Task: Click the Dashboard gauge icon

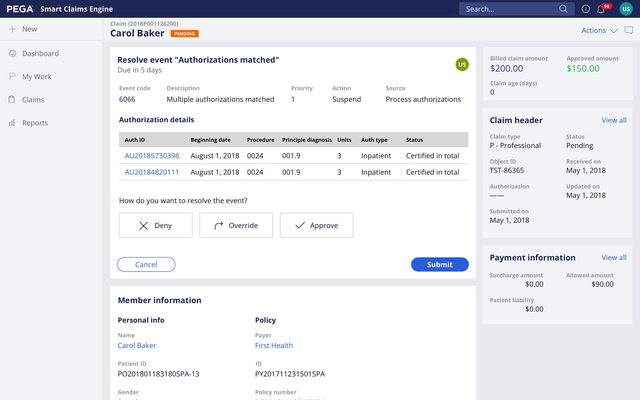Action: pyautogui.click(x=12, y=53)
